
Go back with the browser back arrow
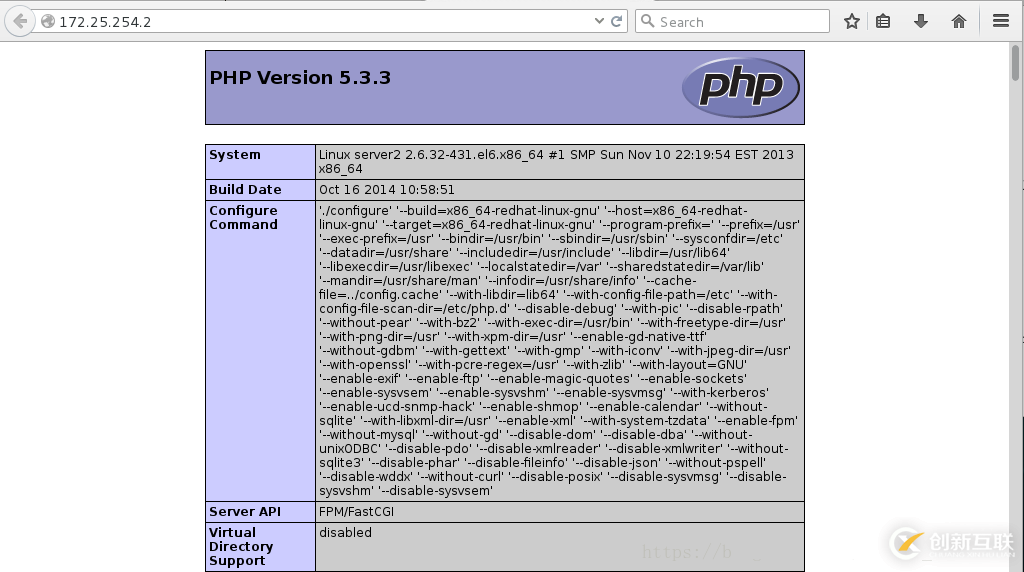click(20, 22)
